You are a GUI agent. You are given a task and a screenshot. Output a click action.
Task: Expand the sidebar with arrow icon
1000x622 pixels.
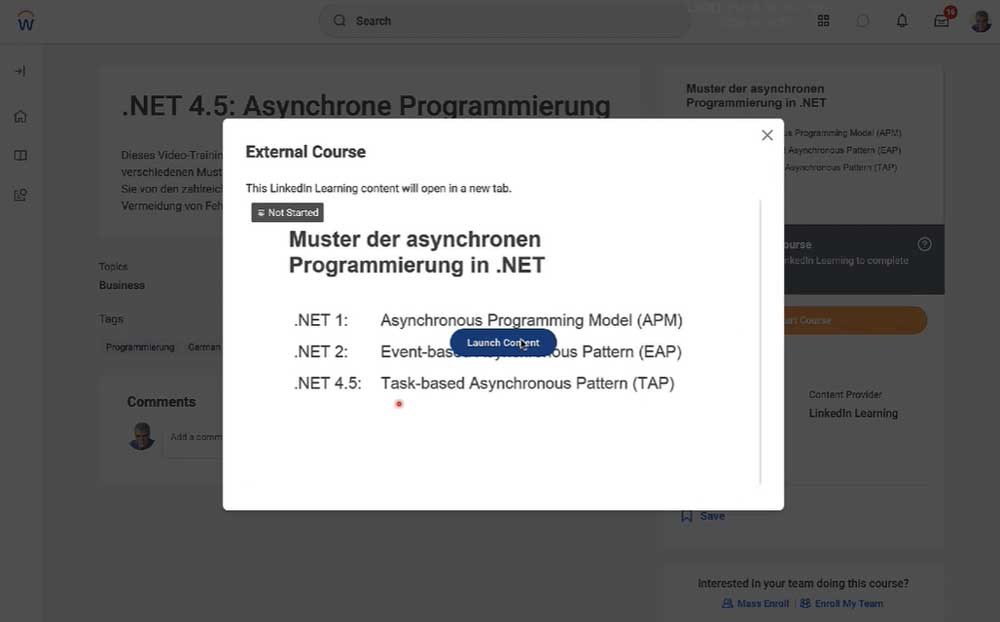pyautogui.click(x=20, y=71)
